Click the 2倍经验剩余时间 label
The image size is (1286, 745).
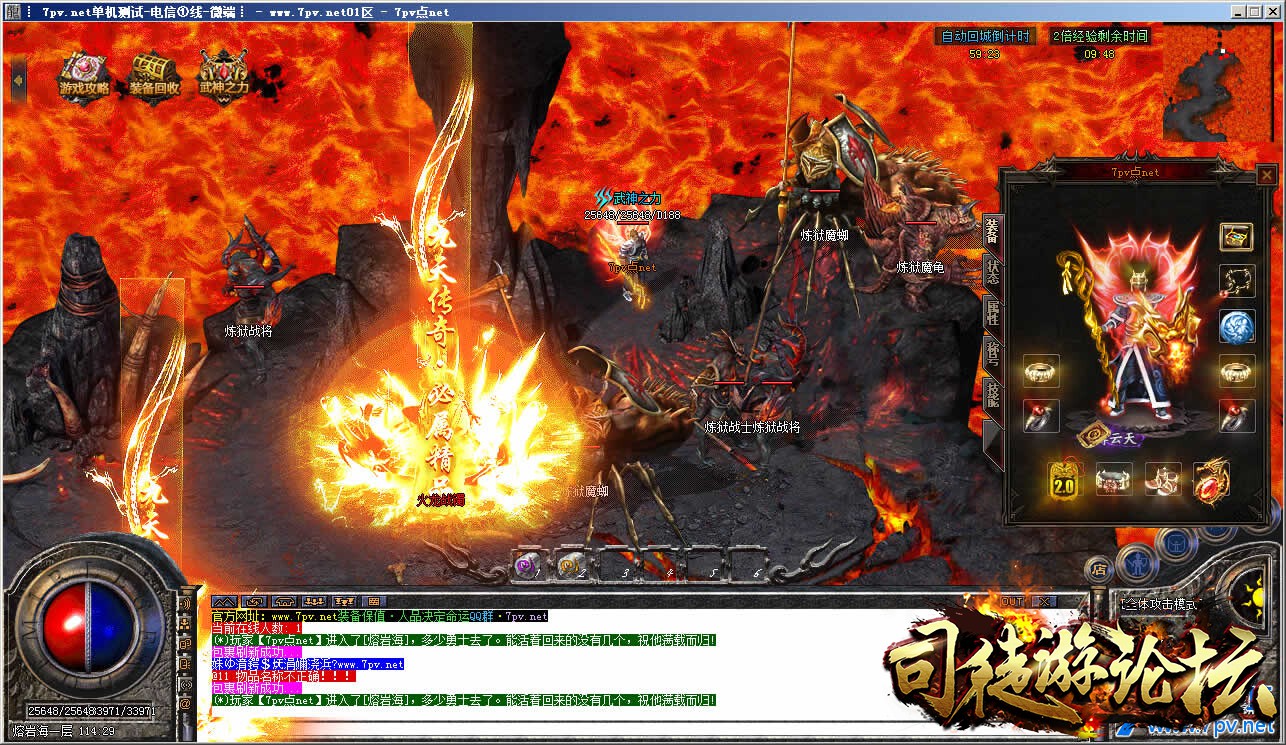click(1099, 36)
